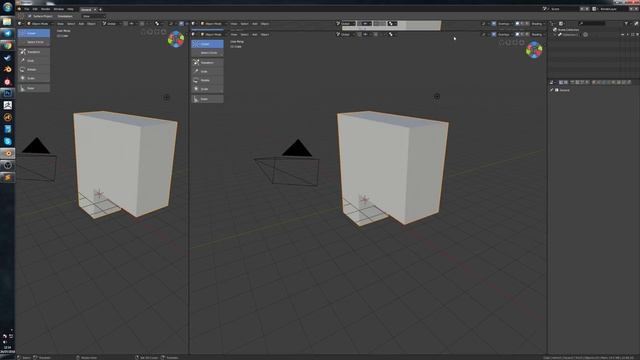Select Scene Collection in the outliner

569,30
